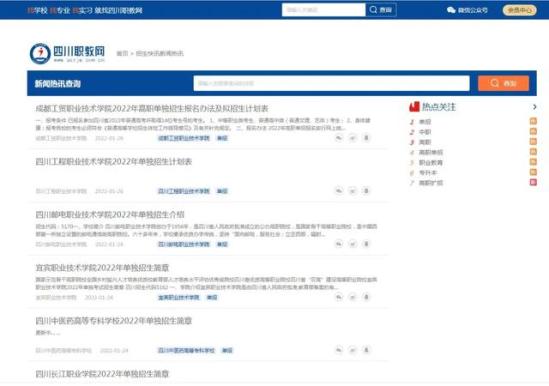Click the magnifier icon in the top 查询 button
549x386 pixels.
pyautogui.click(x=373, y=10)
